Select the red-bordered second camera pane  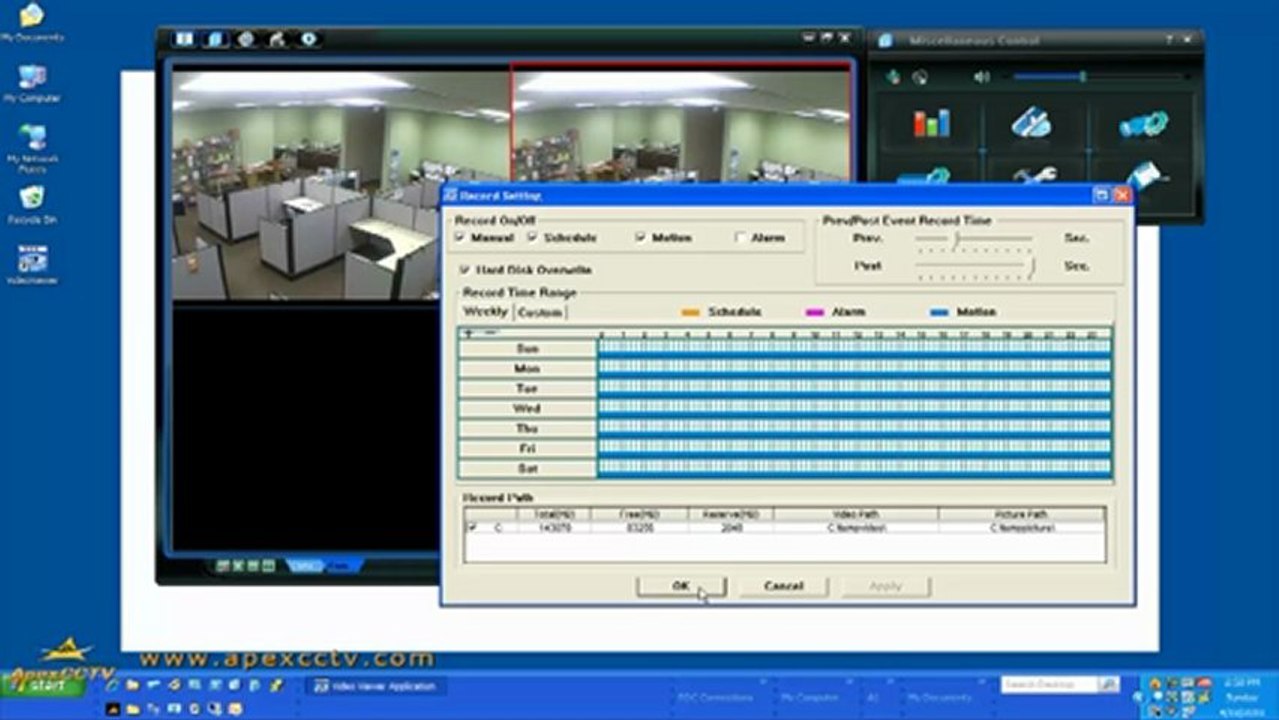(x=682, y=125)
